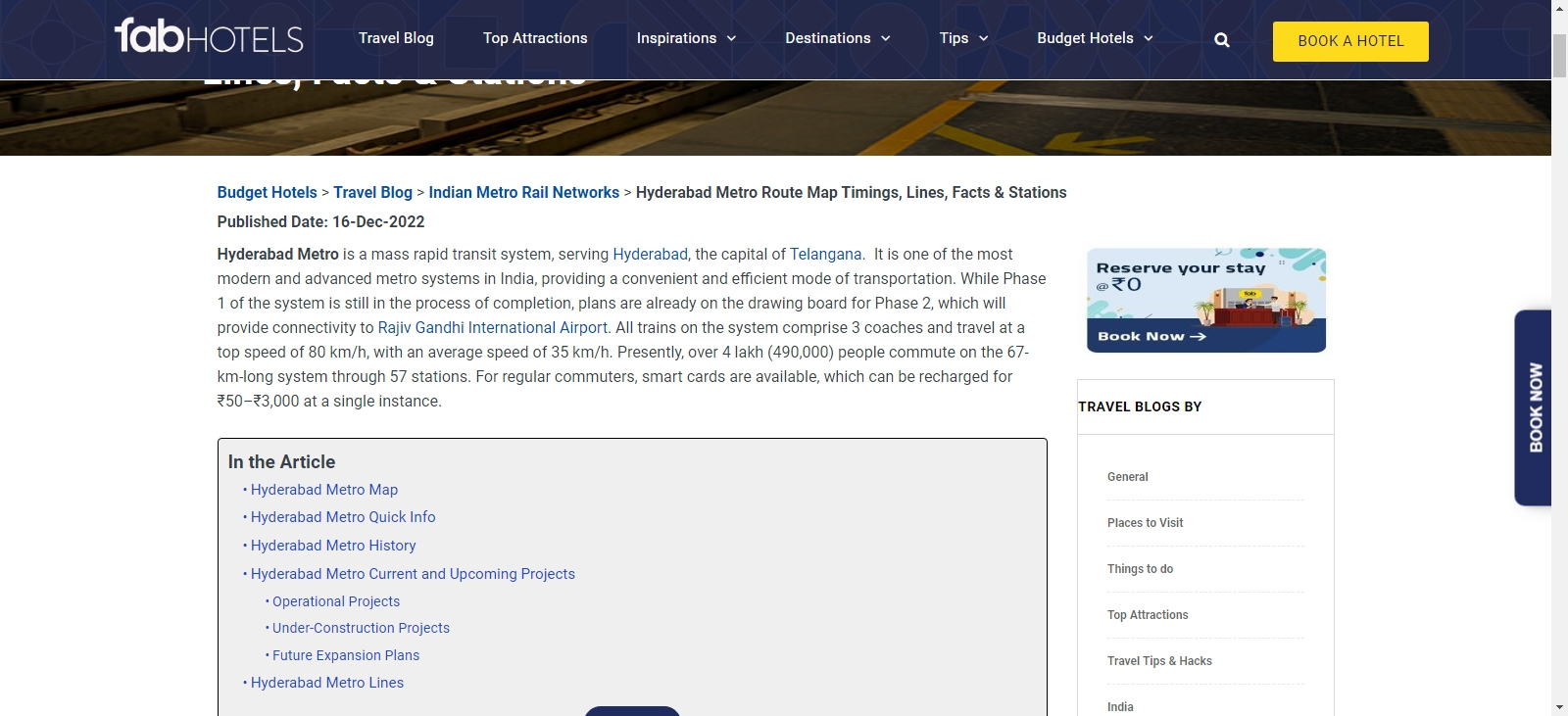Expand the Budget Hotels dropdown menu
This screenshot has width=1568, height=716.
point(1096,38)
